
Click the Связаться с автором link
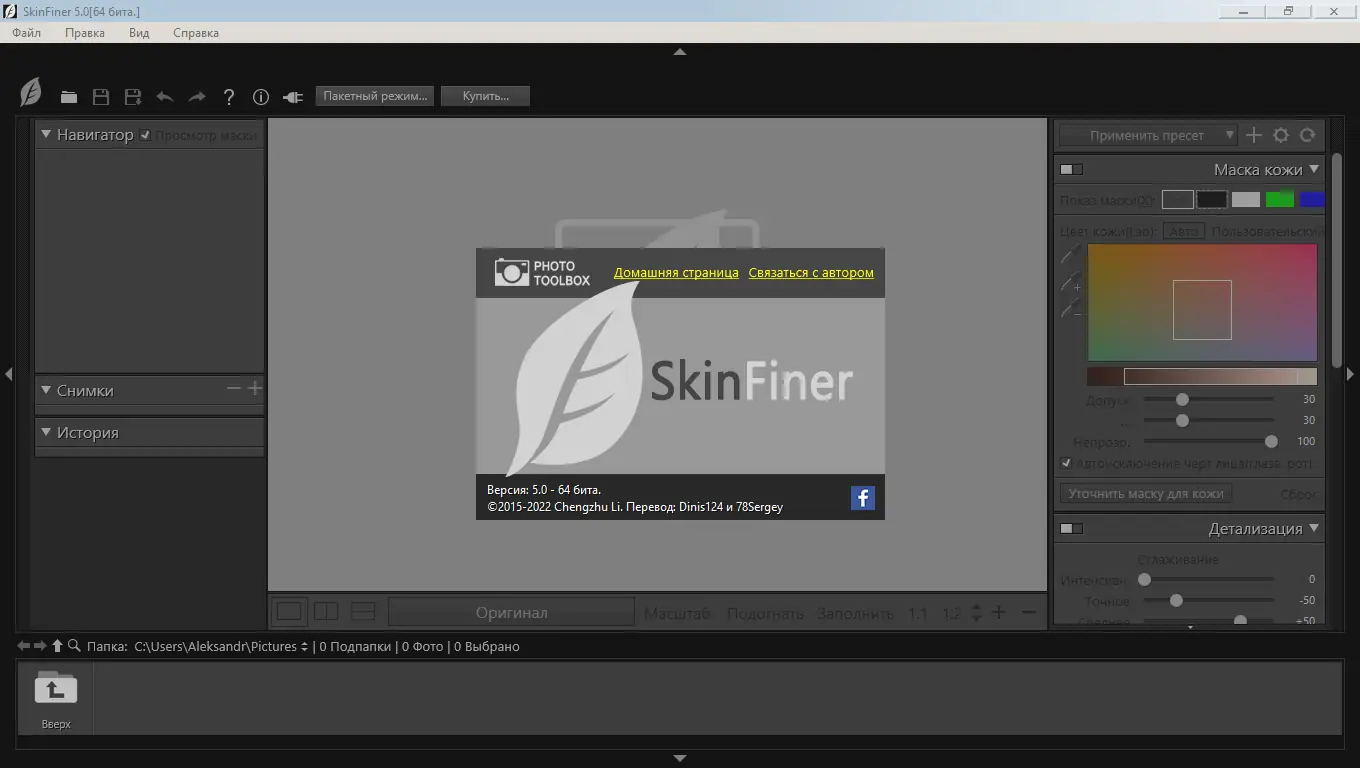tap(811, 272)
